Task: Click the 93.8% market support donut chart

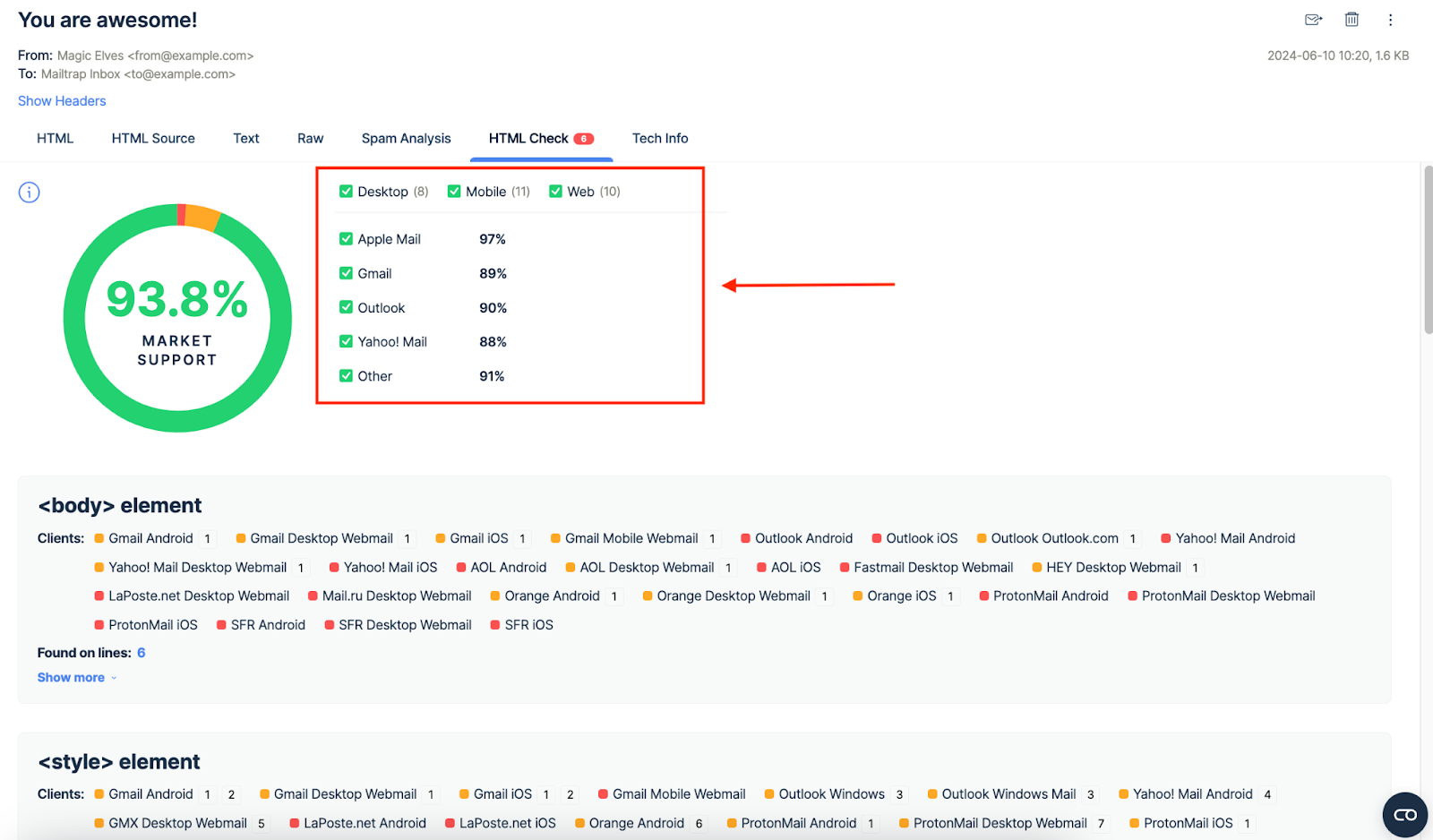Action: [x=177, y=318]
